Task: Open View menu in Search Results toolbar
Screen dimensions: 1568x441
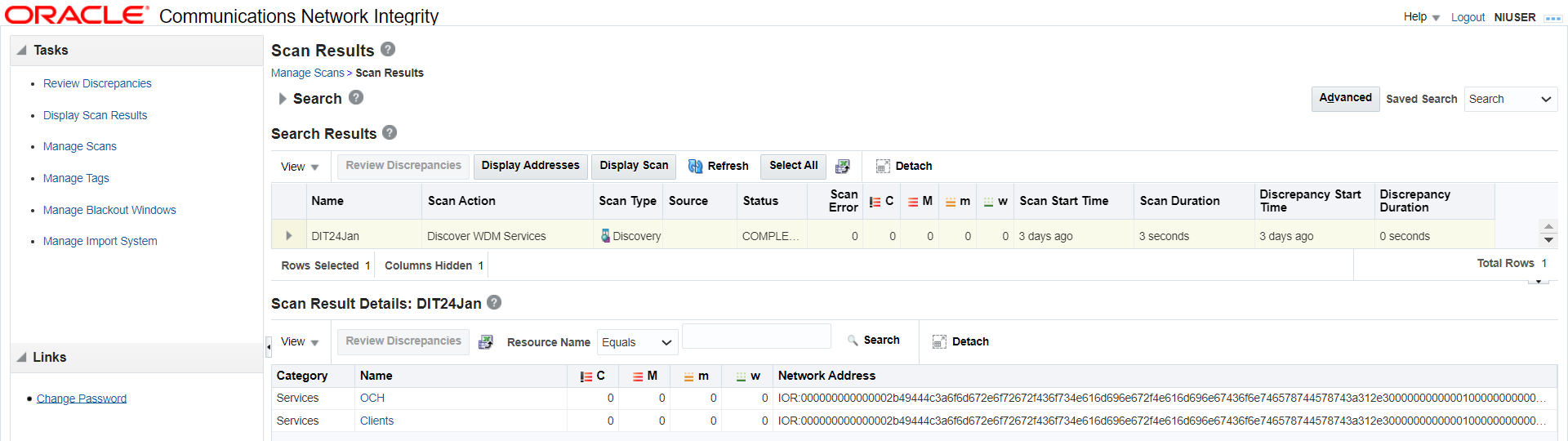Action: pyautogui.click(x=300, y=167)
